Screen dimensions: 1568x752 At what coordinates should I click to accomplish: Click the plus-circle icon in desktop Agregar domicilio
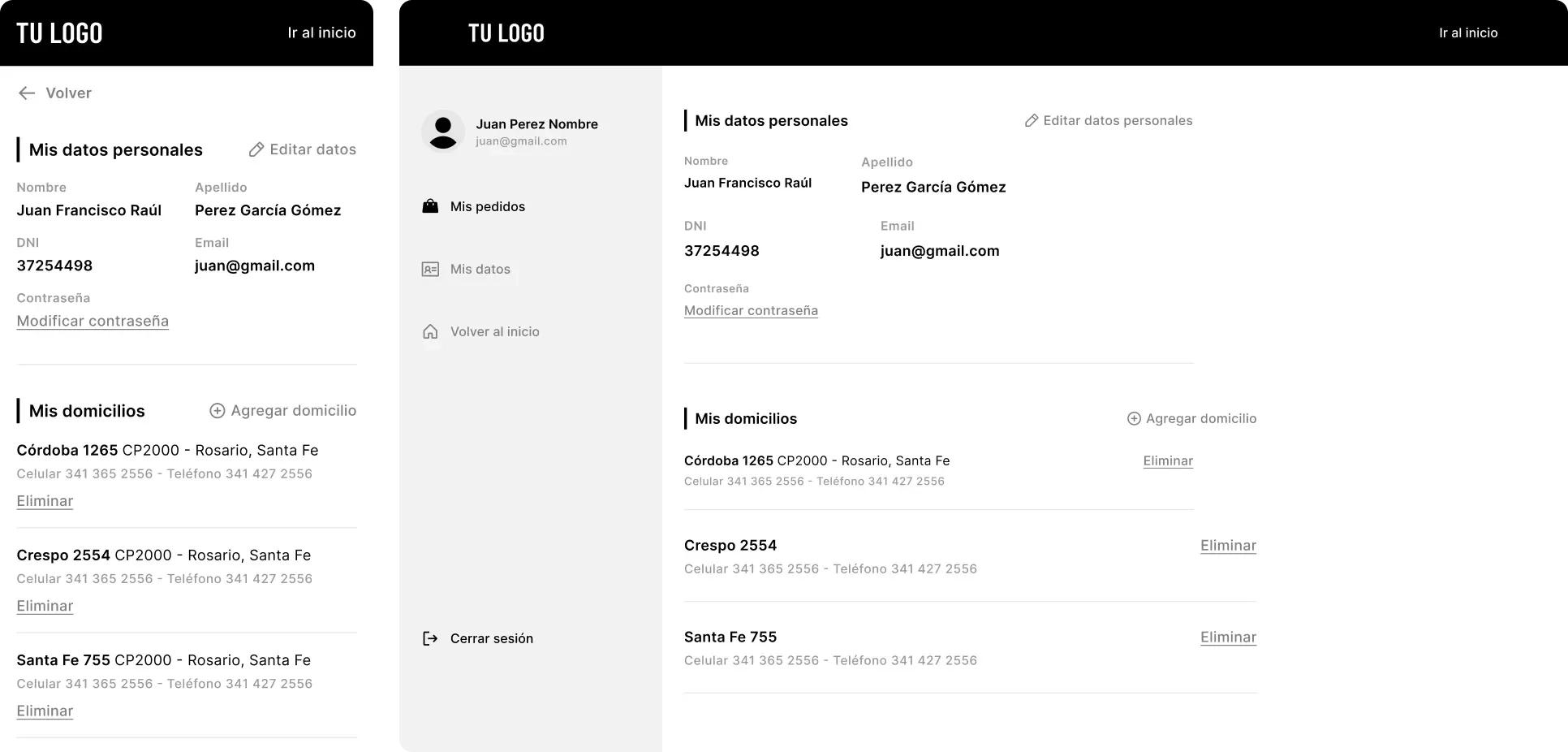[x=1134, y=419]
